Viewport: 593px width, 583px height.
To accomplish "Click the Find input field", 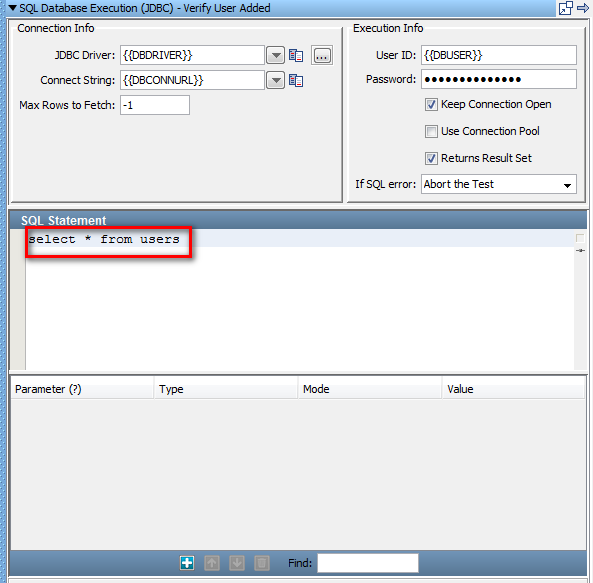I will tap(368, 563).
